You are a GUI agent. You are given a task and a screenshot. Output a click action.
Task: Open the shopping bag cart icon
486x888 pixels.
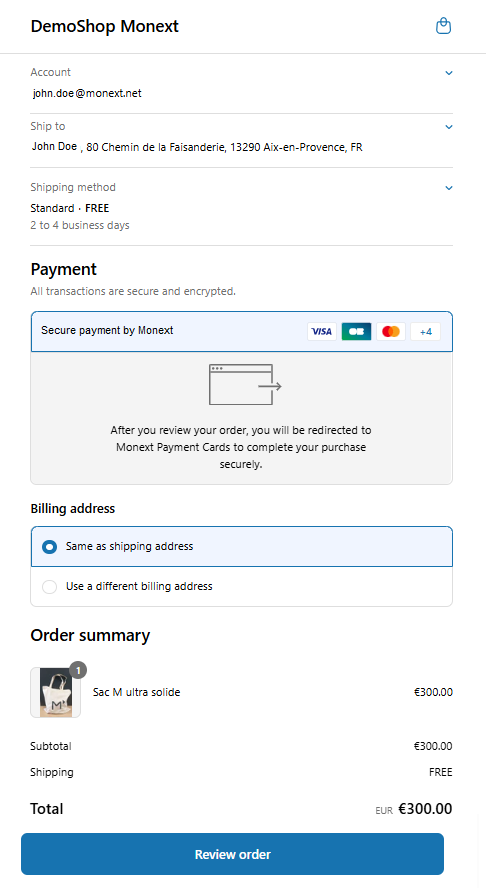[x=443, y=26]
